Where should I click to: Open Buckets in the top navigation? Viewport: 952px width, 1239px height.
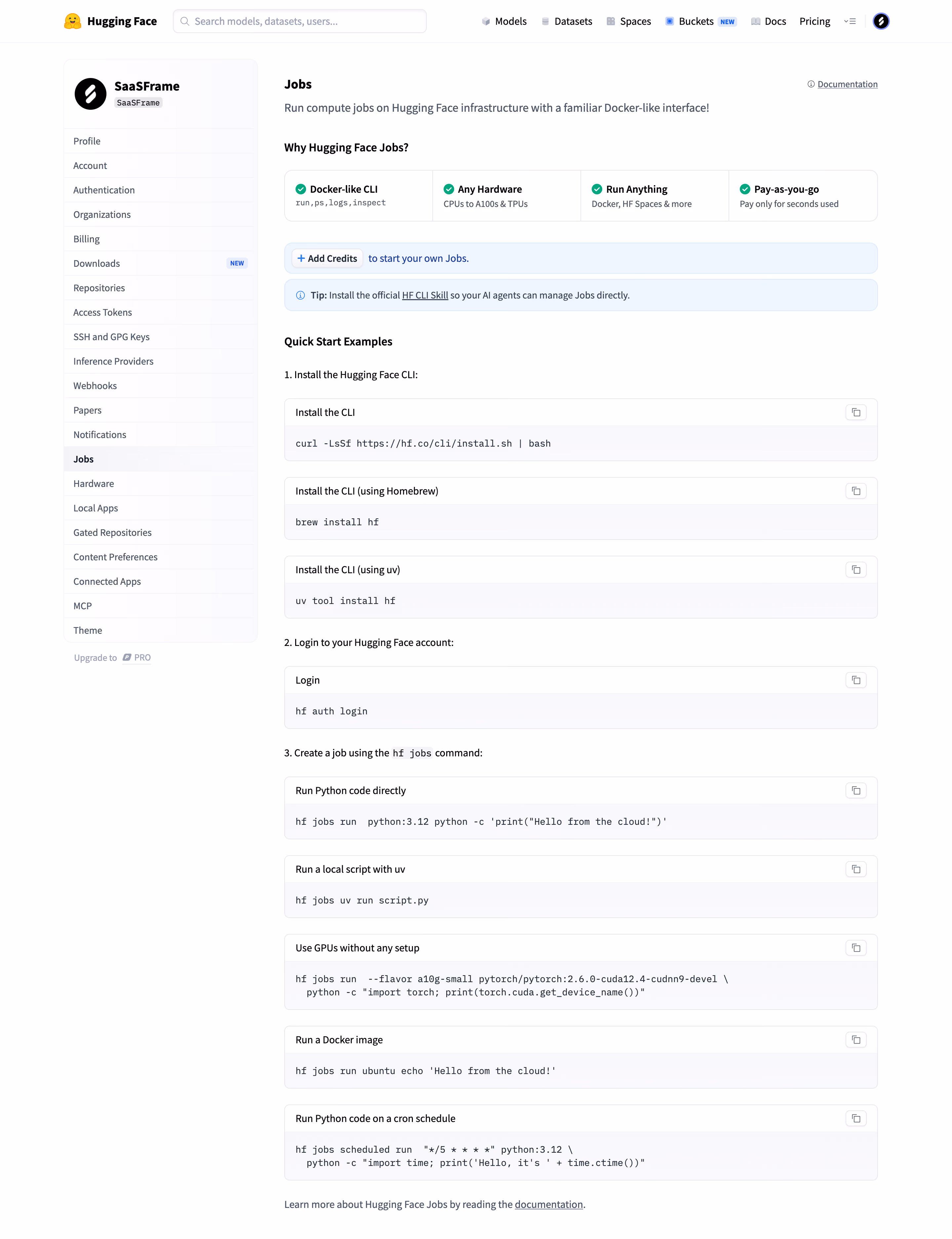click(x=700, y=21)
